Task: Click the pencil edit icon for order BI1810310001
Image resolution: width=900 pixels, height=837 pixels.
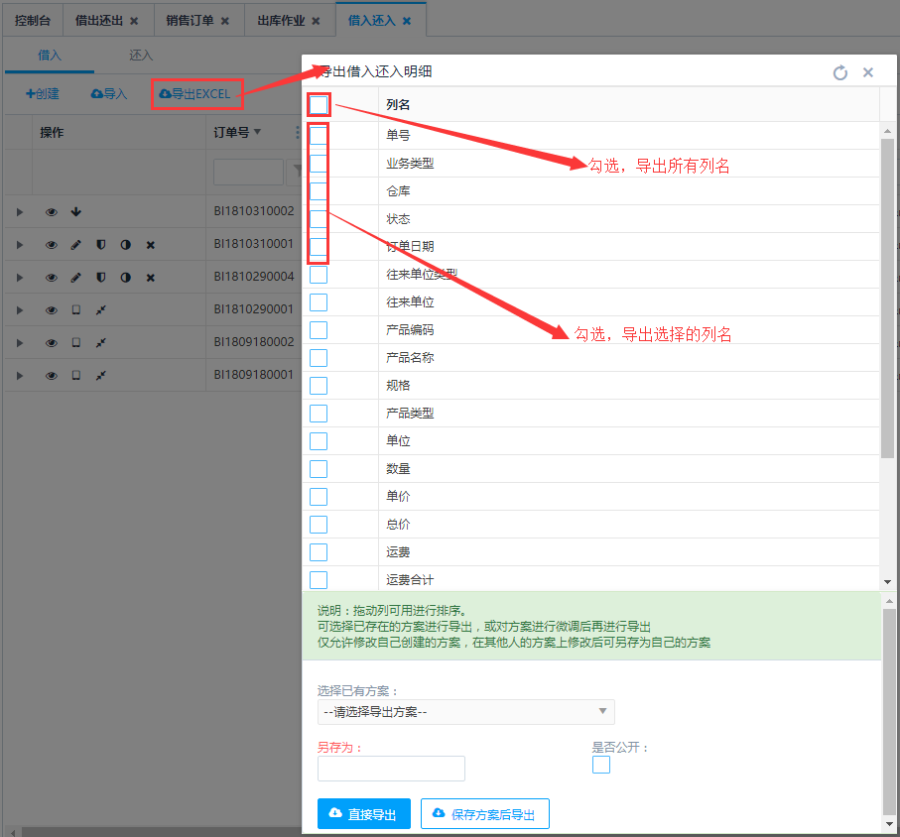Action: click(76, 245)
